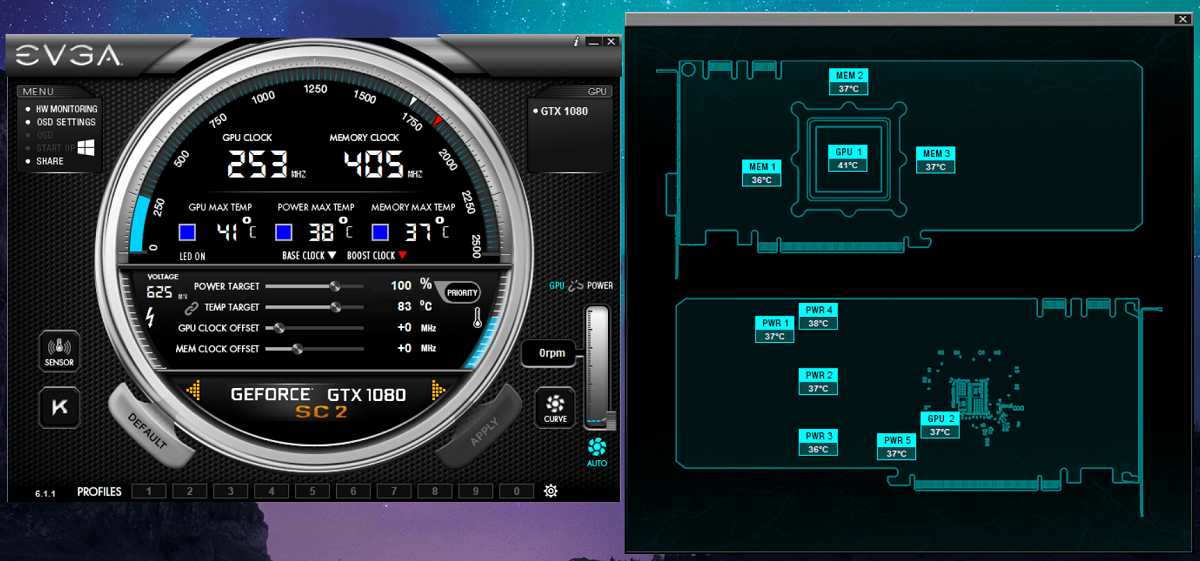The width and height of the screenshot is (1200, 561).
Task: Click the Mem Clock Offset slider handle
Action: pyautogui.click(x=298, y=349)
